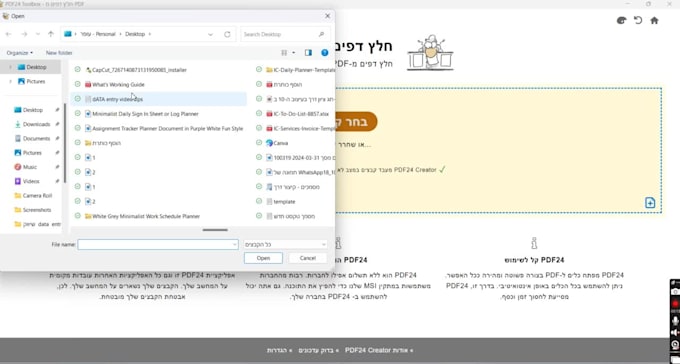The width and height of the screenshot is (680, 364).
Task: Go to PDF24 home icon
Action: [654, 20]
